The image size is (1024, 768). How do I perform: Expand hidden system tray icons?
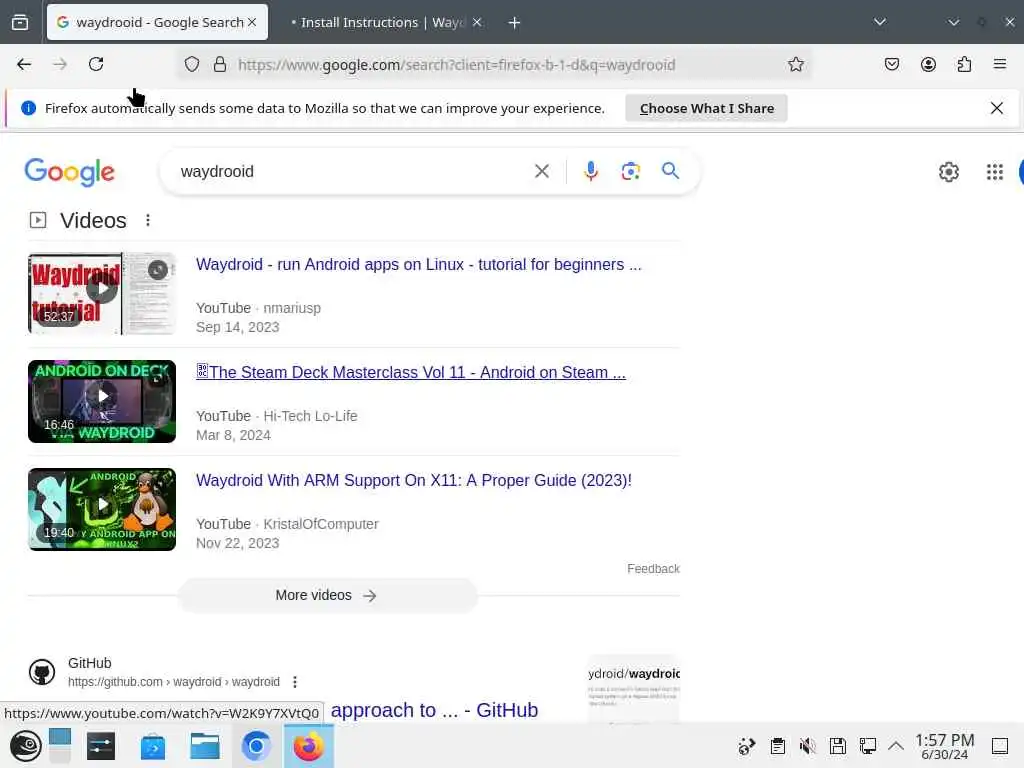896,746
